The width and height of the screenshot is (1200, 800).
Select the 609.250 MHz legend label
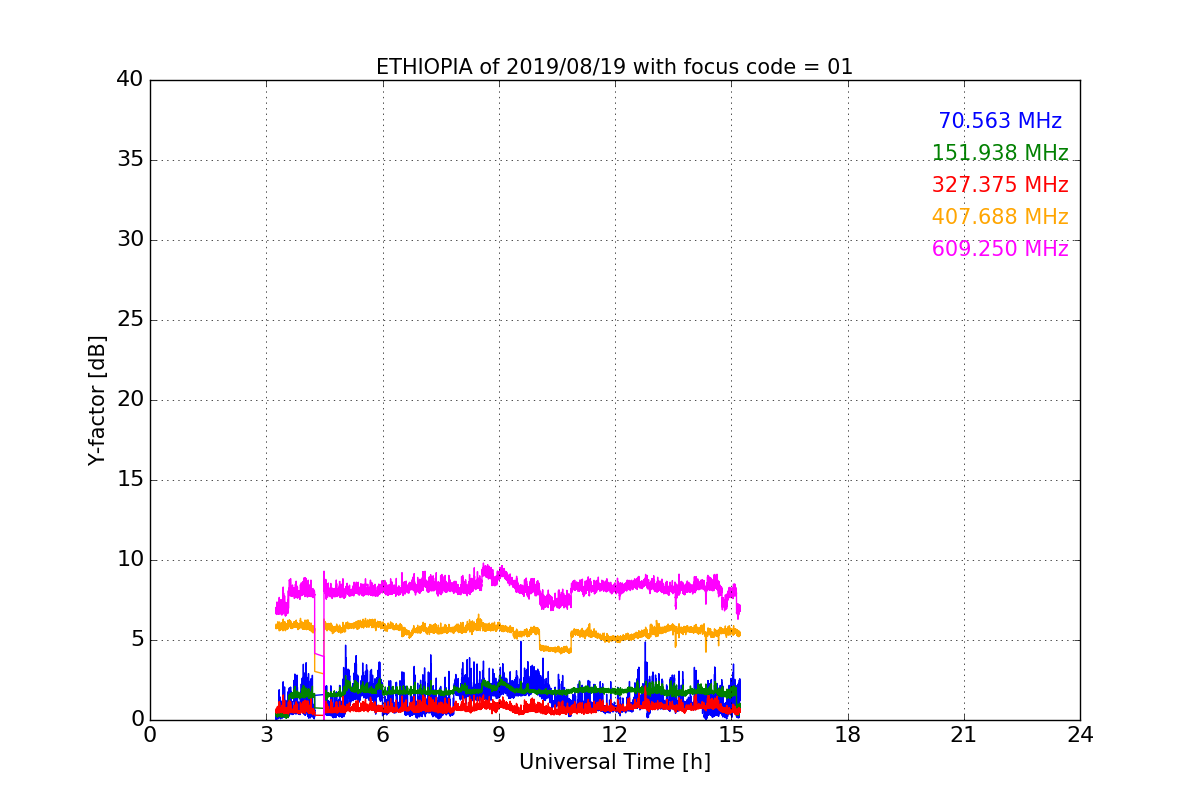coord(1000,249)
